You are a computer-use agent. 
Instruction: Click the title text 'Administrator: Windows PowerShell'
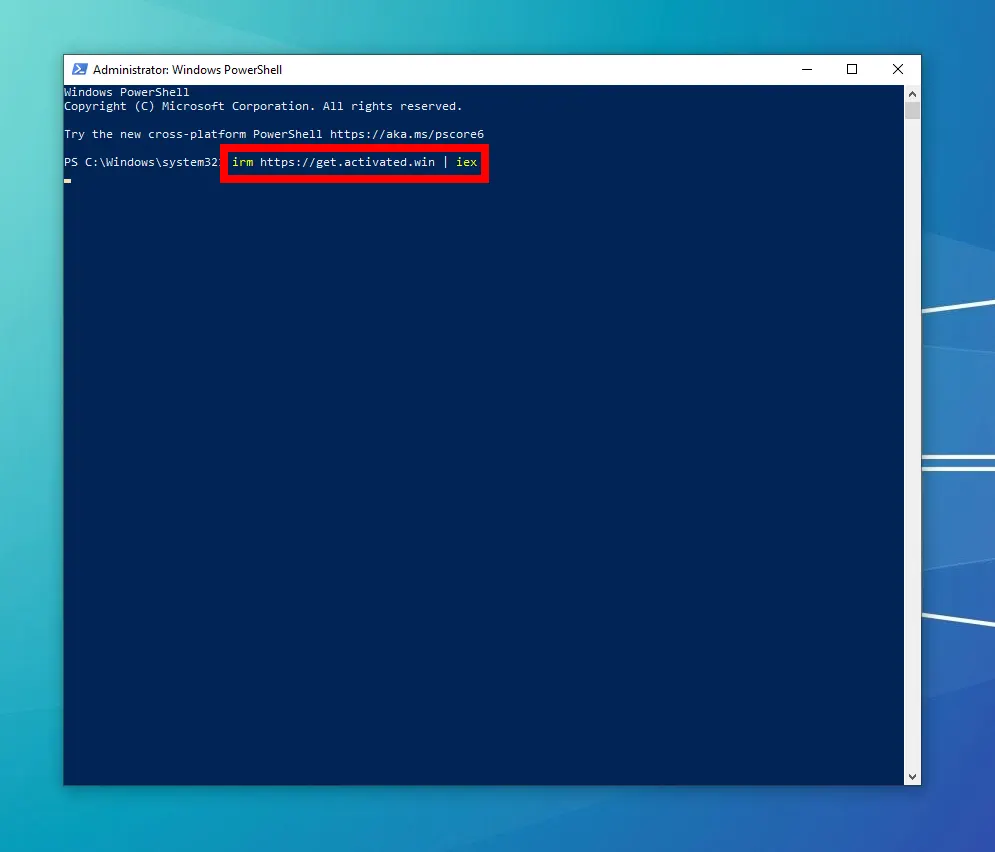pos(187,70)
